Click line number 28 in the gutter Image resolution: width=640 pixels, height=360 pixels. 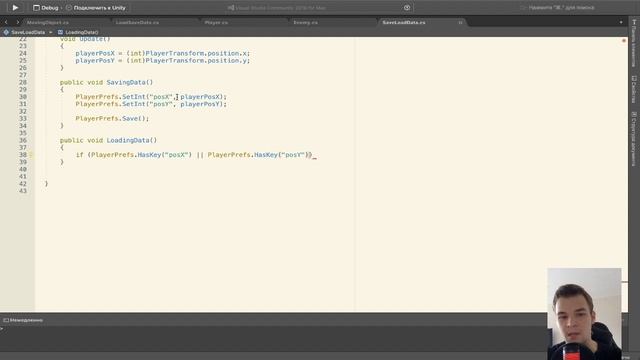pos(22,82)
